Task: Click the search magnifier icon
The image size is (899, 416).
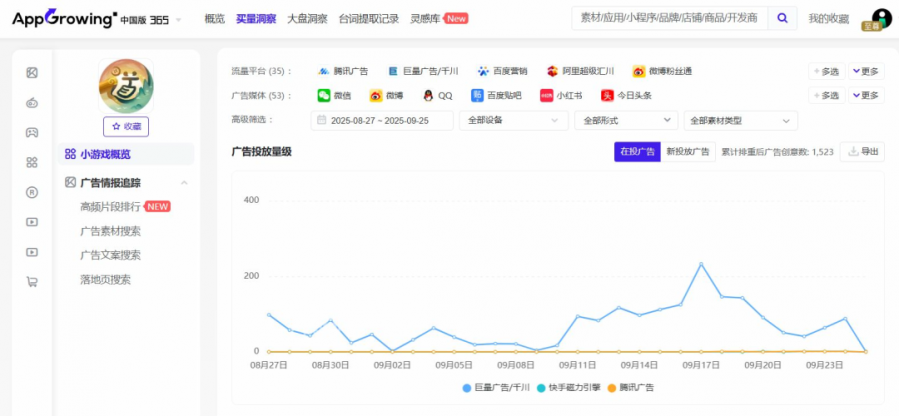Action: (784, 18)
